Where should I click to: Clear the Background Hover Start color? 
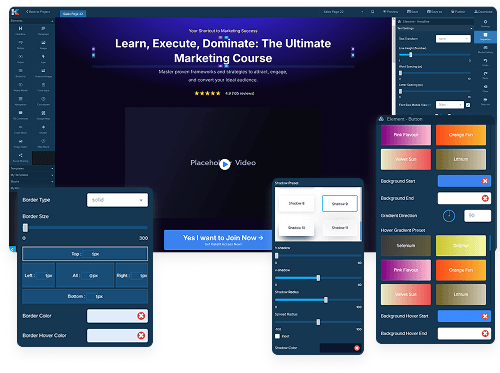(x=485, y=316)
